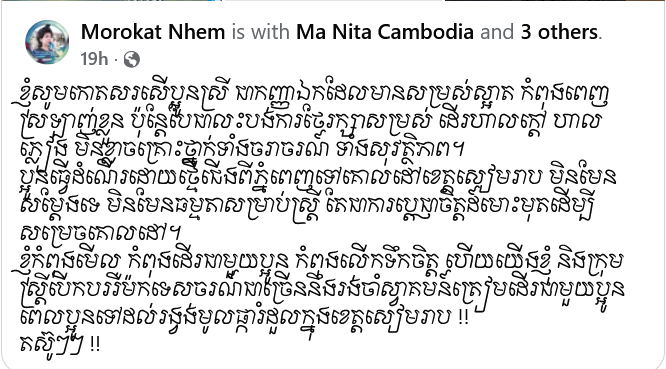The image size is (666, 369).
Task: Click the 'is with' text in header
Action: coord(261,32)
